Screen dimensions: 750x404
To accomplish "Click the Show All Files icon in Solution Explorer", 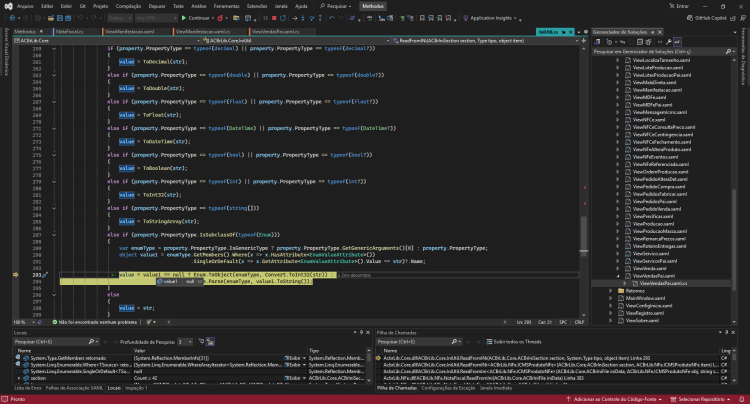I will click(648, 42).
